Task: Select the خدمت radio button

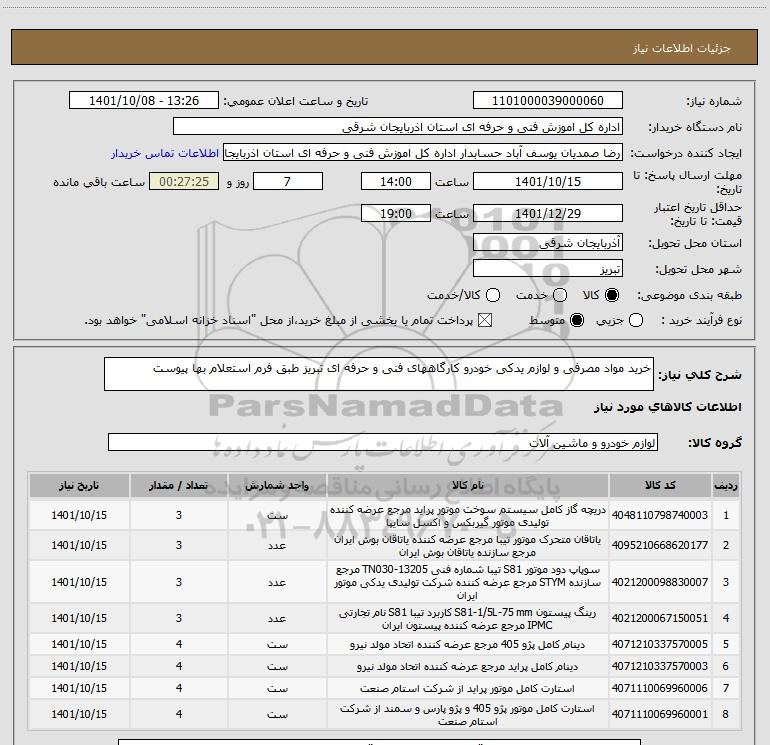Action: [x=560, y=295]
